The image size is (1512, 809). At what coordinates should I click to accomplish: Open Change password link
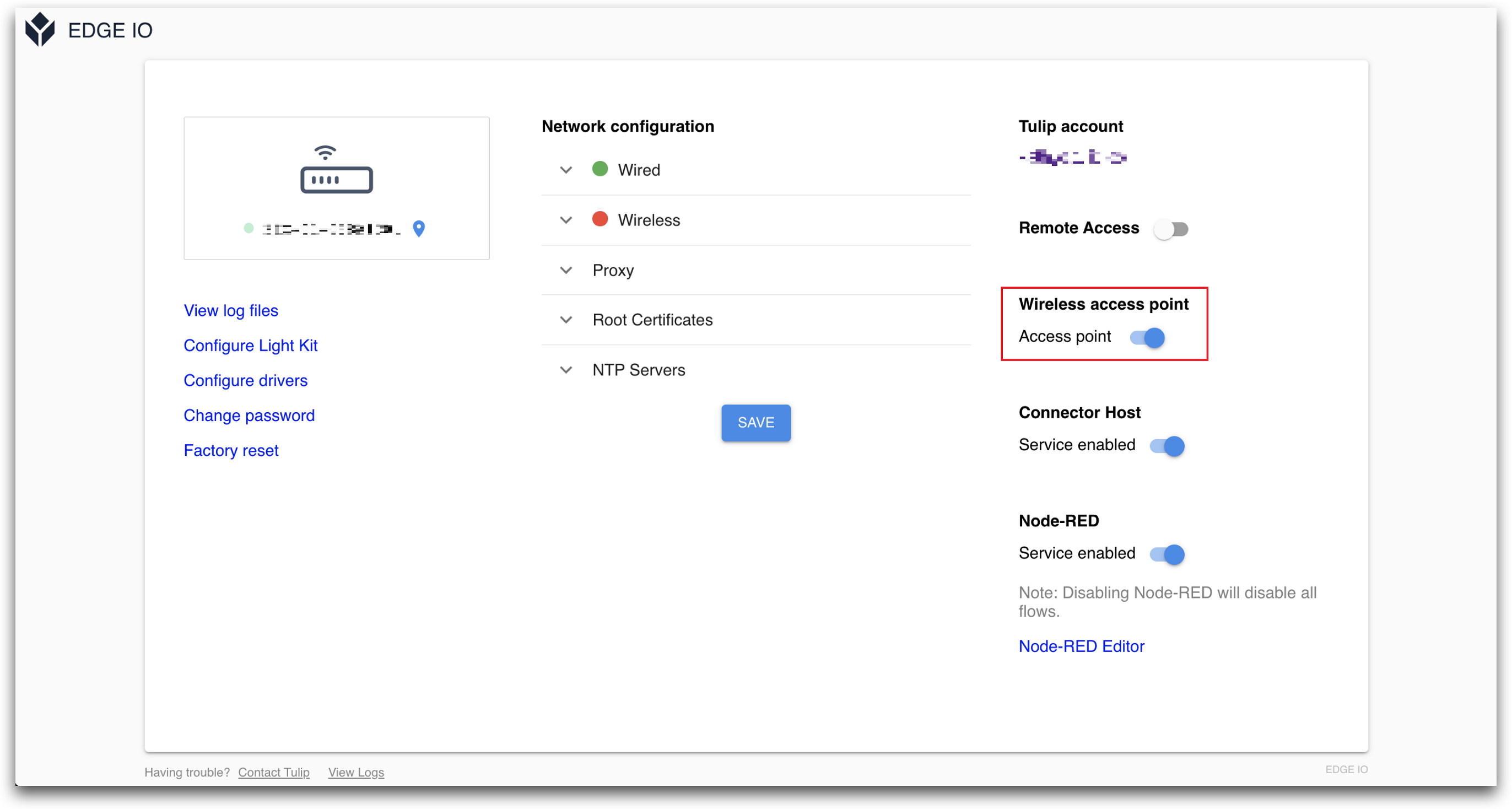point(249,416)
